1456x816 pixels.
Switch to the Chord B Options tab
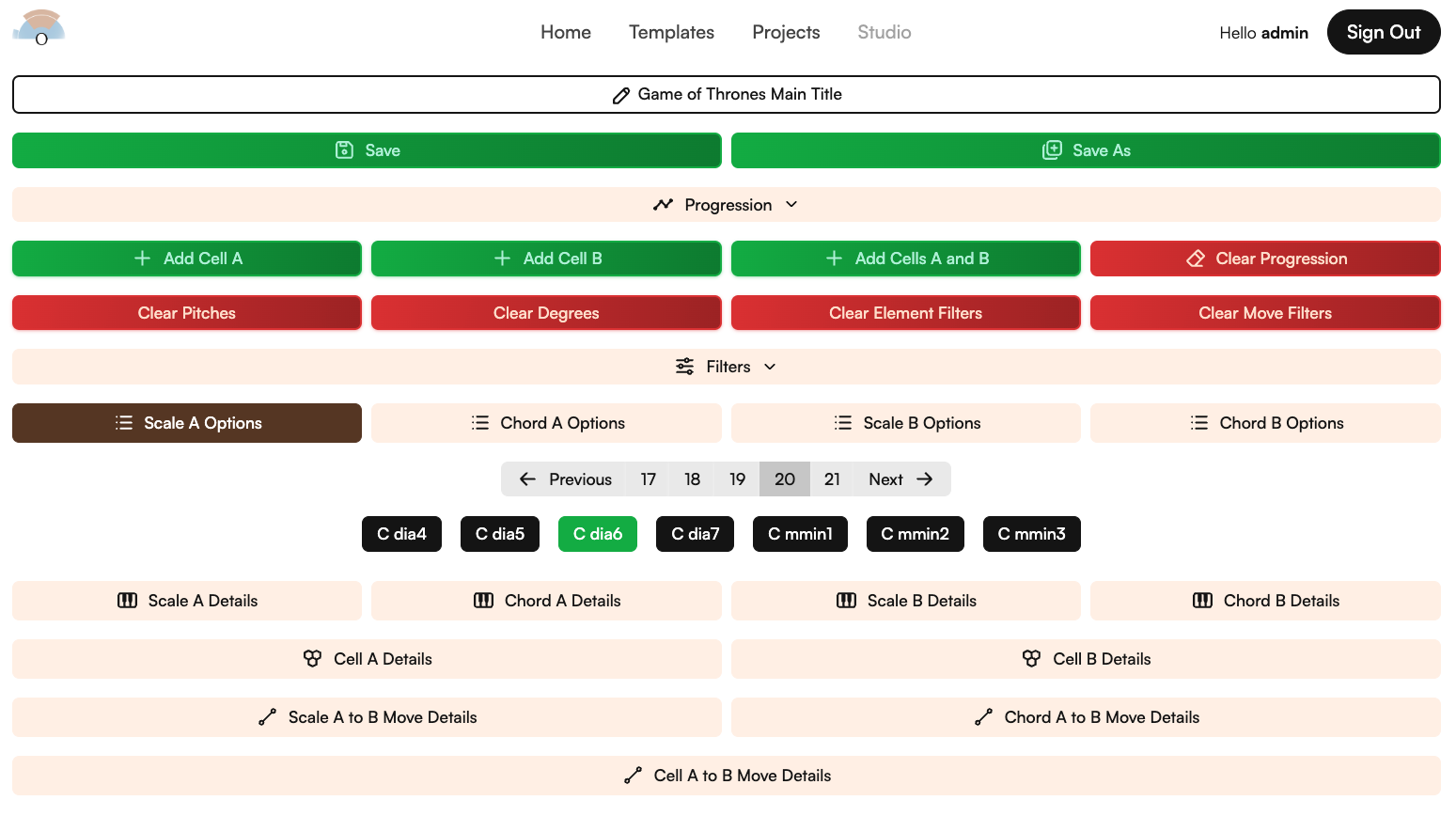[x=1264, y=423]
